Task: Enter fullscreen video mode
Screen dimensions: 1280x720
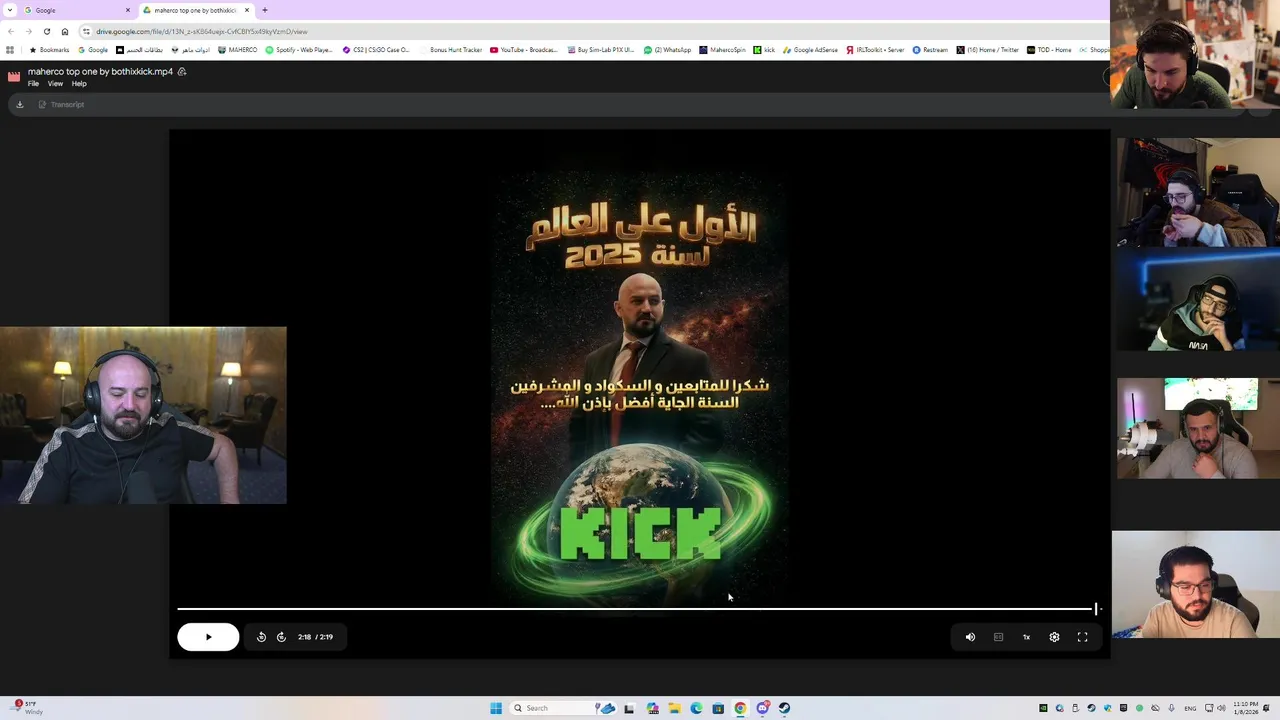Action: pos(1082,637)
